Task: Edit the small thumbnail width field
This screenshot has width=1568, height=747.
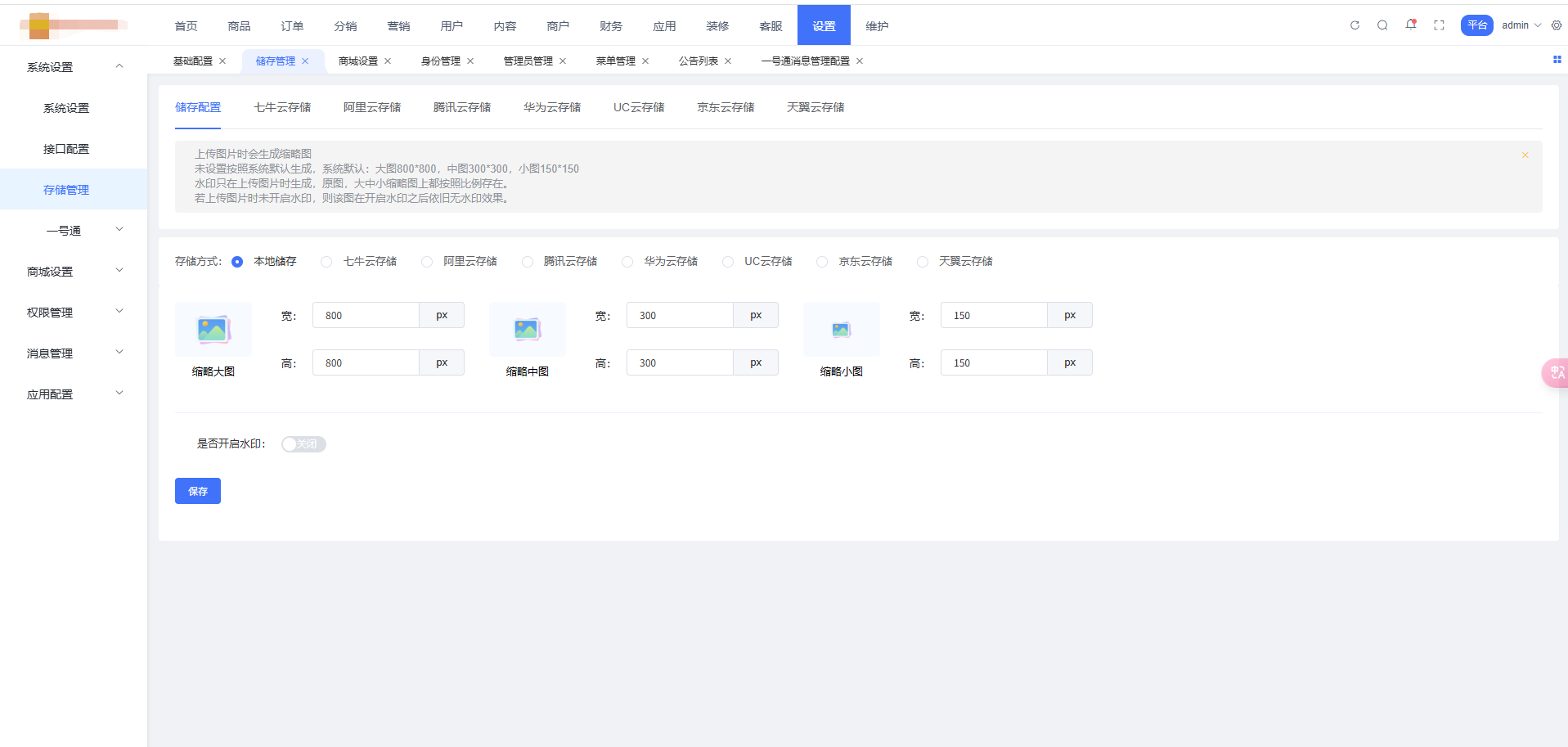Action: 994,316
